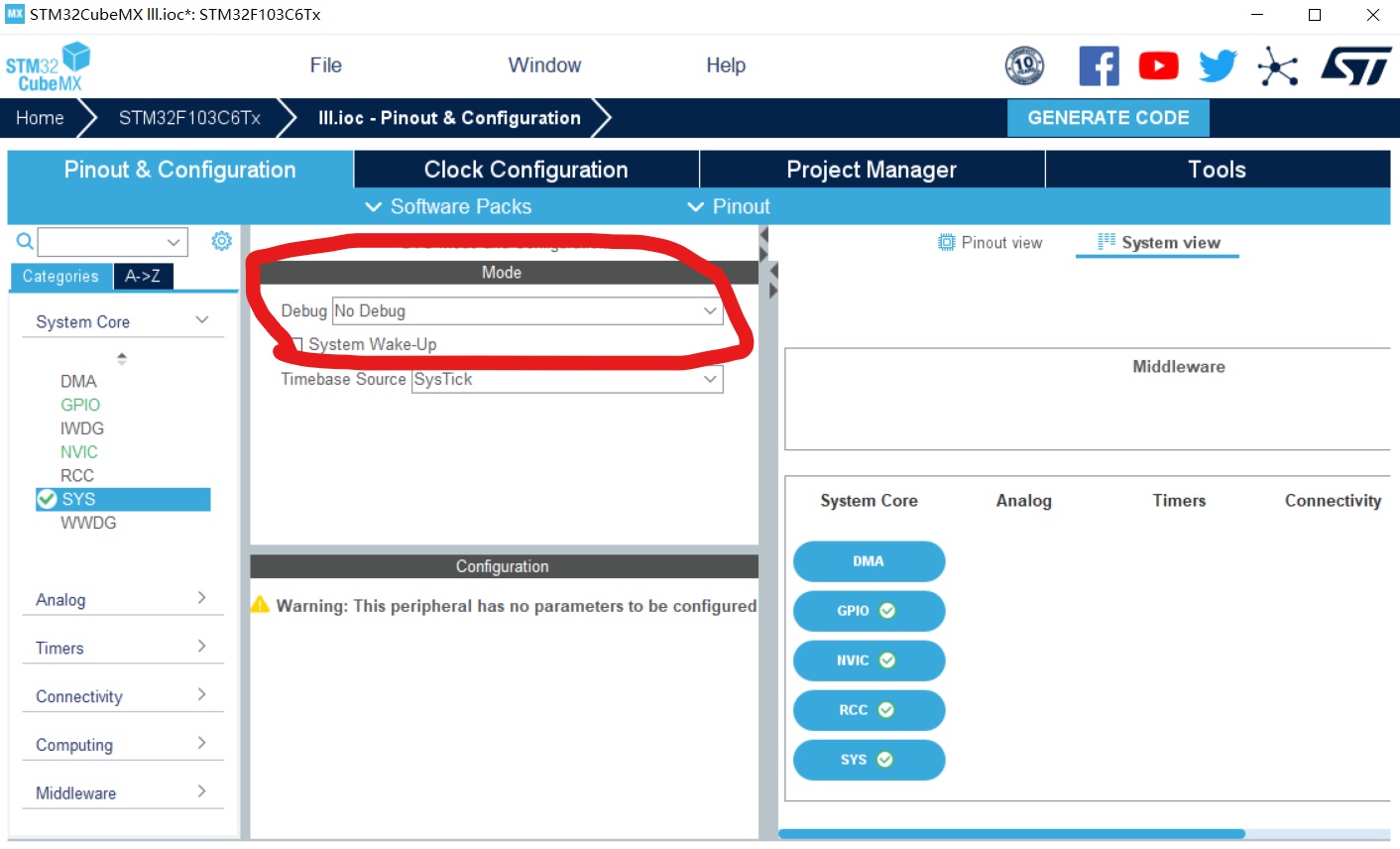Click the GPIO button in System view
Image resolution: width=1400 pixels, height=849 pixels.
(x=869, y=611)
